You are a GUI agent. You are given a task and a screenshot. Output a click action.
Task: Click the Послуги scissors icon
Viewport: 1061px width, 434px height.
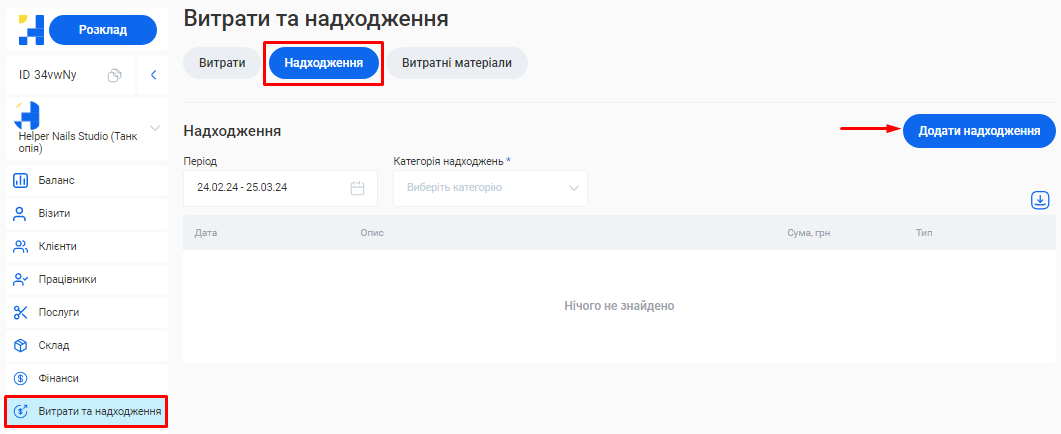click(x=20, y=313)
